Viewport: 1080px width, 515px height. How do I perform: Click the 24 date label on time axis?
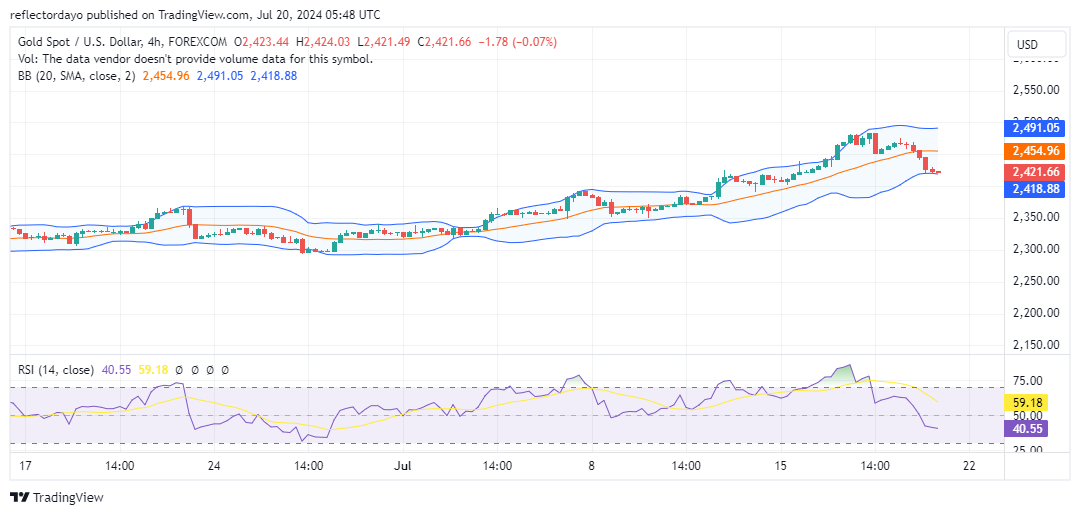[214, 466]
